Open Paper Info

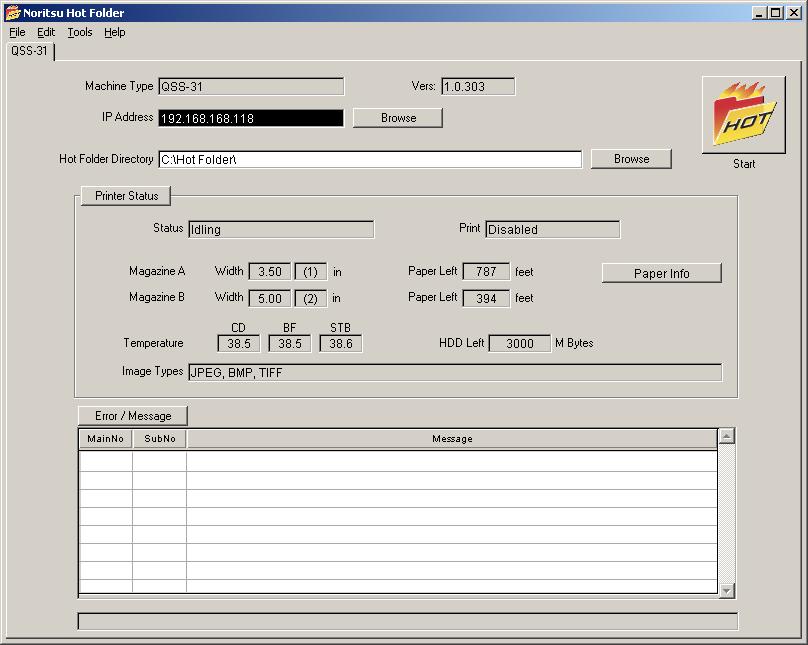pyautogui.click(x=662, y=273)
